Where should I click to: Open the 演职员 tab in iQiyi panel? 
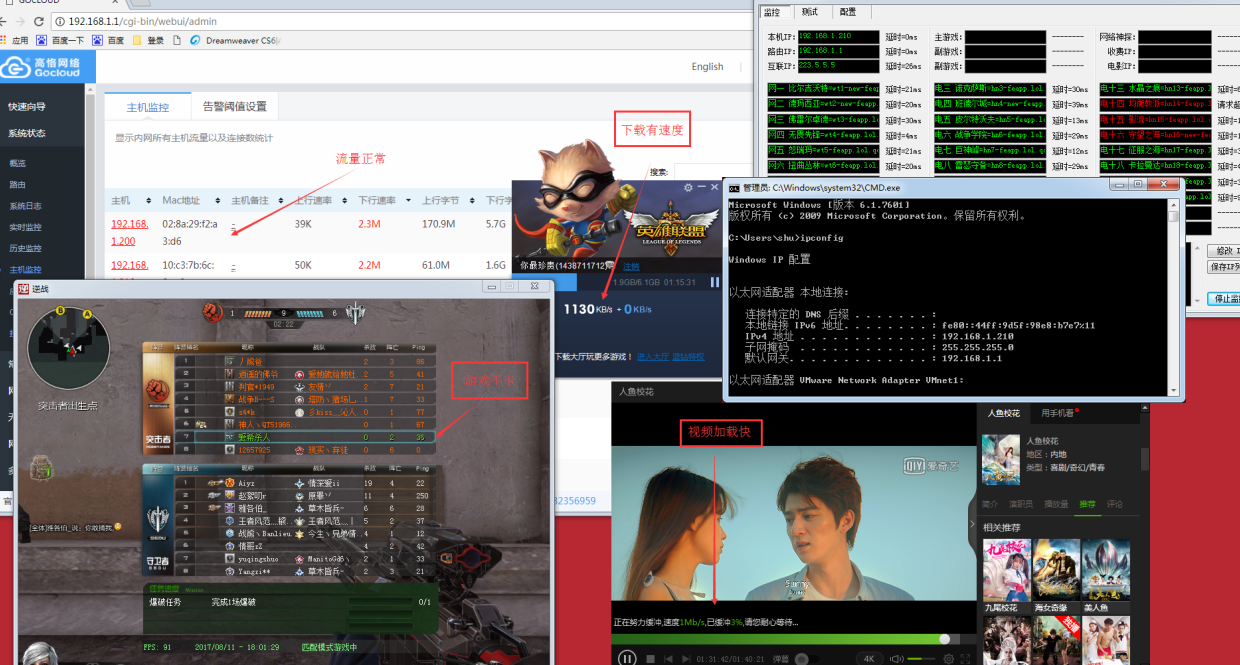[x=1021, y=503]
